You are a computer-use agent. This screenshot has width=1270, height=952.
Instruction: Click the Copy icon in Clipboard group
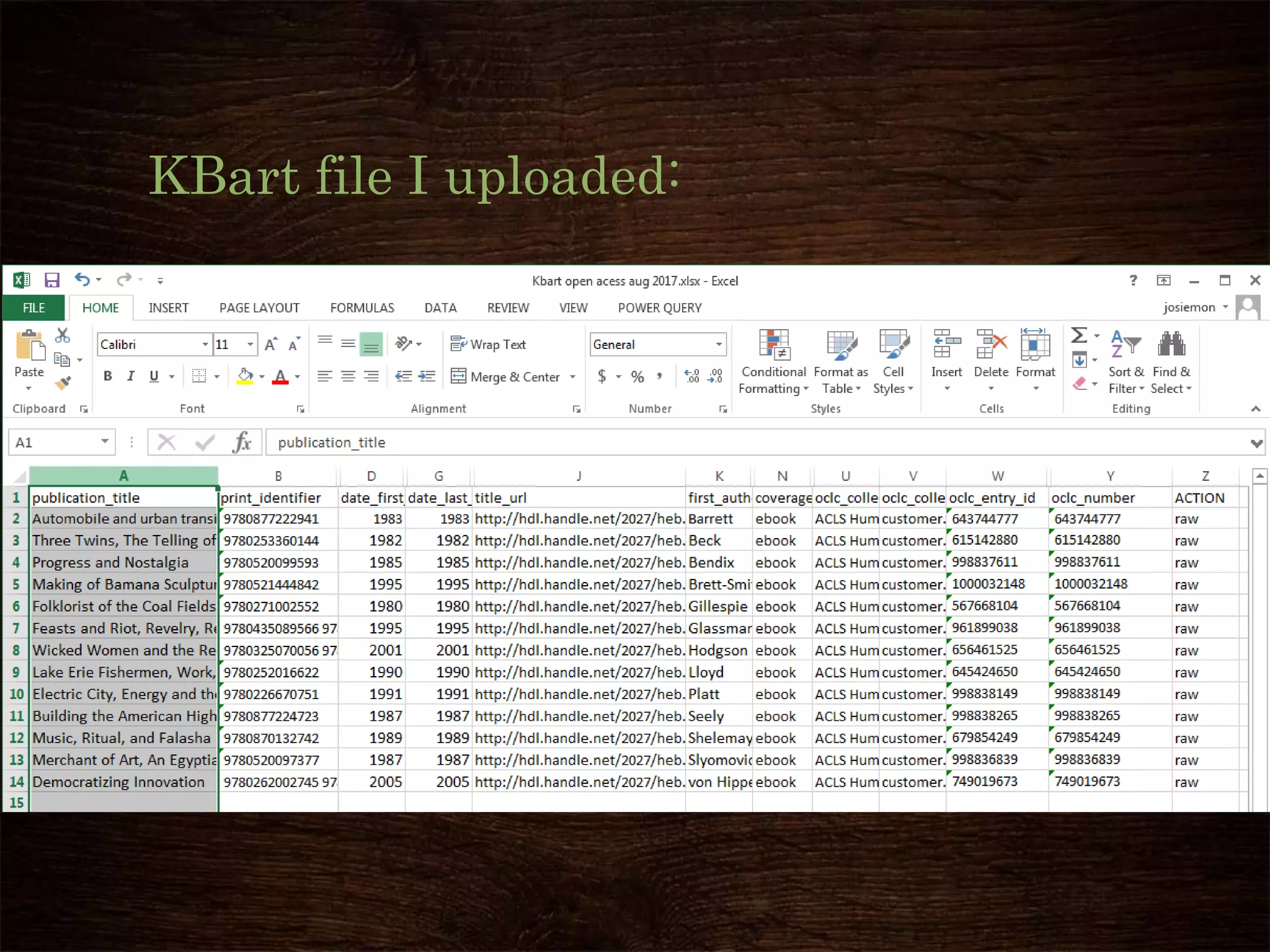pyautogui.click(x=62, y=359)
